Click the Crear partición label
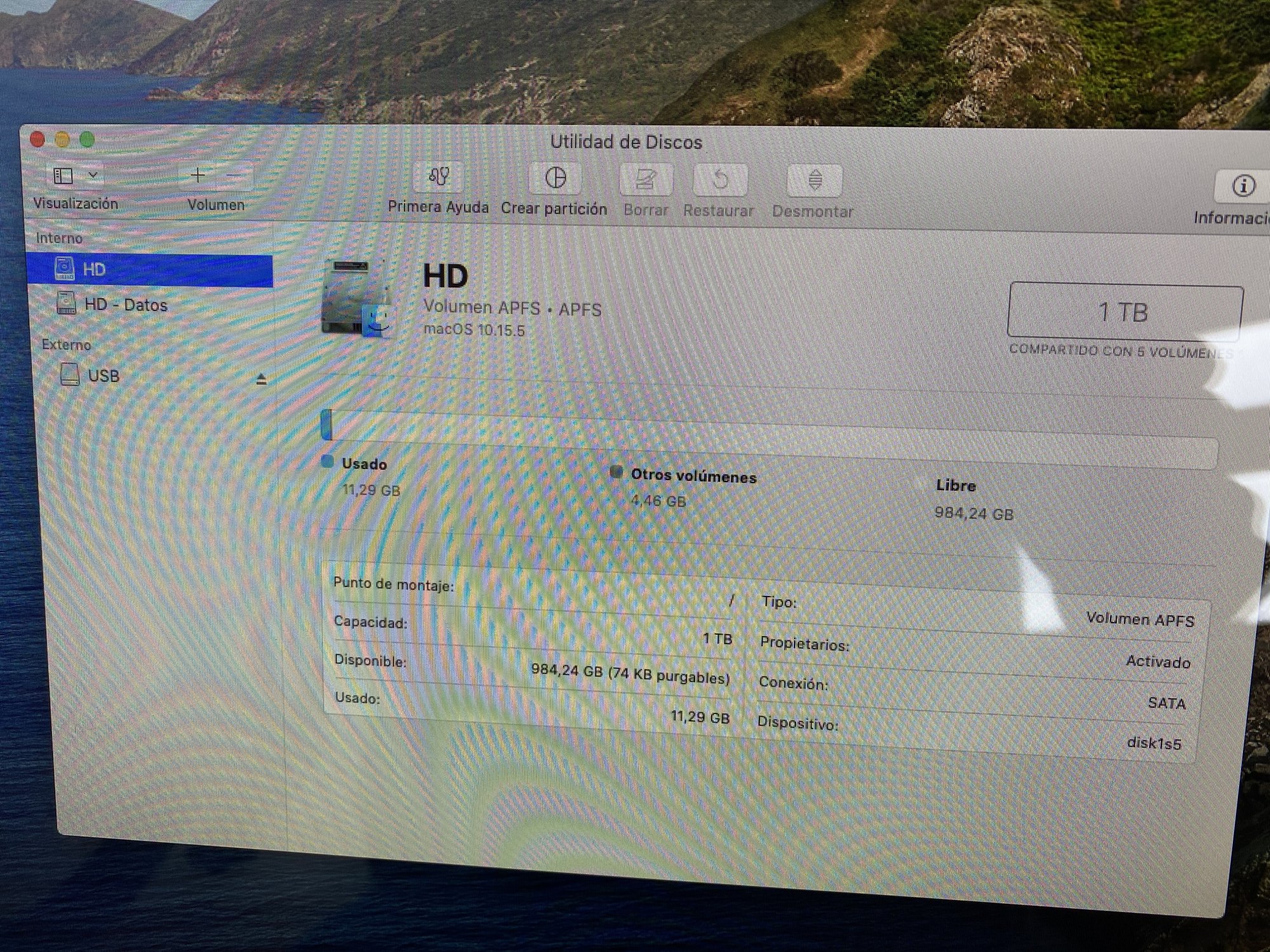Viewport: 1270px width, 952px height. coord(554,209)
